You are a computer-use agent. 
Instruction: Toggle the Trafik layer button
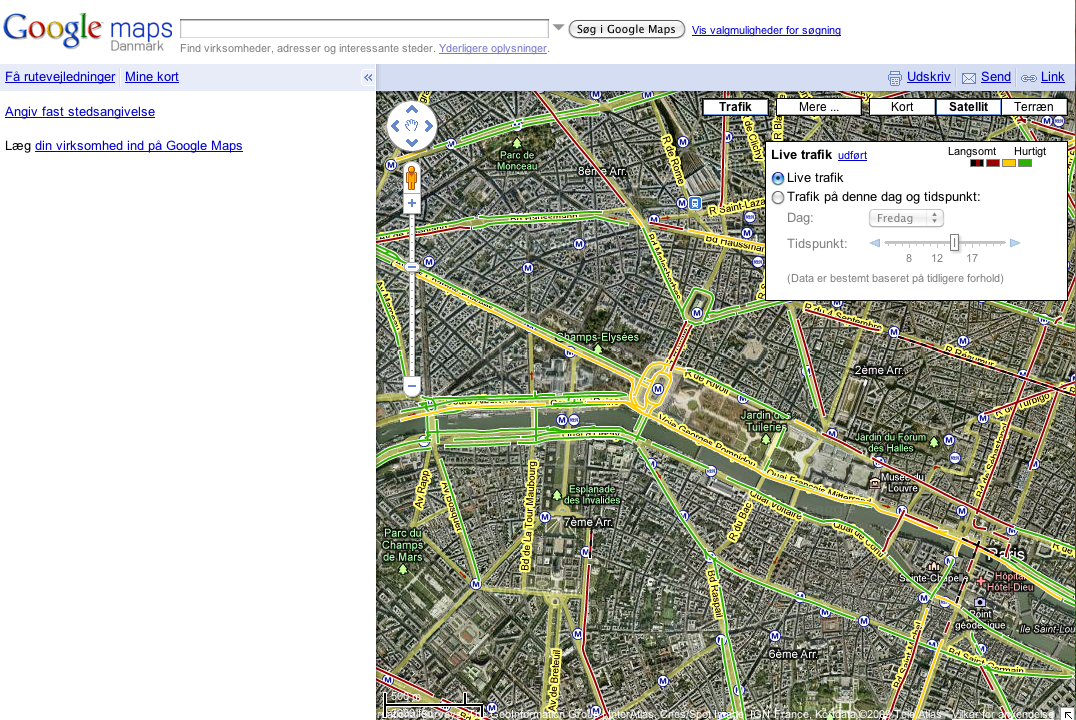coord(735,107)
